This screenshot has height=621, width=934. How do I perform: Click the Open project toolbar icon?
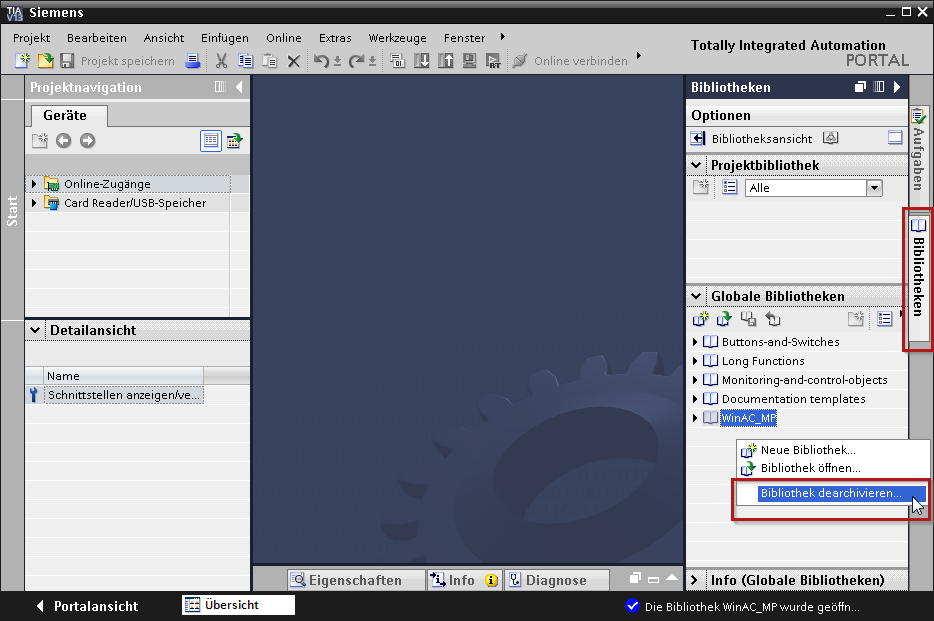(x=45, y=60)
